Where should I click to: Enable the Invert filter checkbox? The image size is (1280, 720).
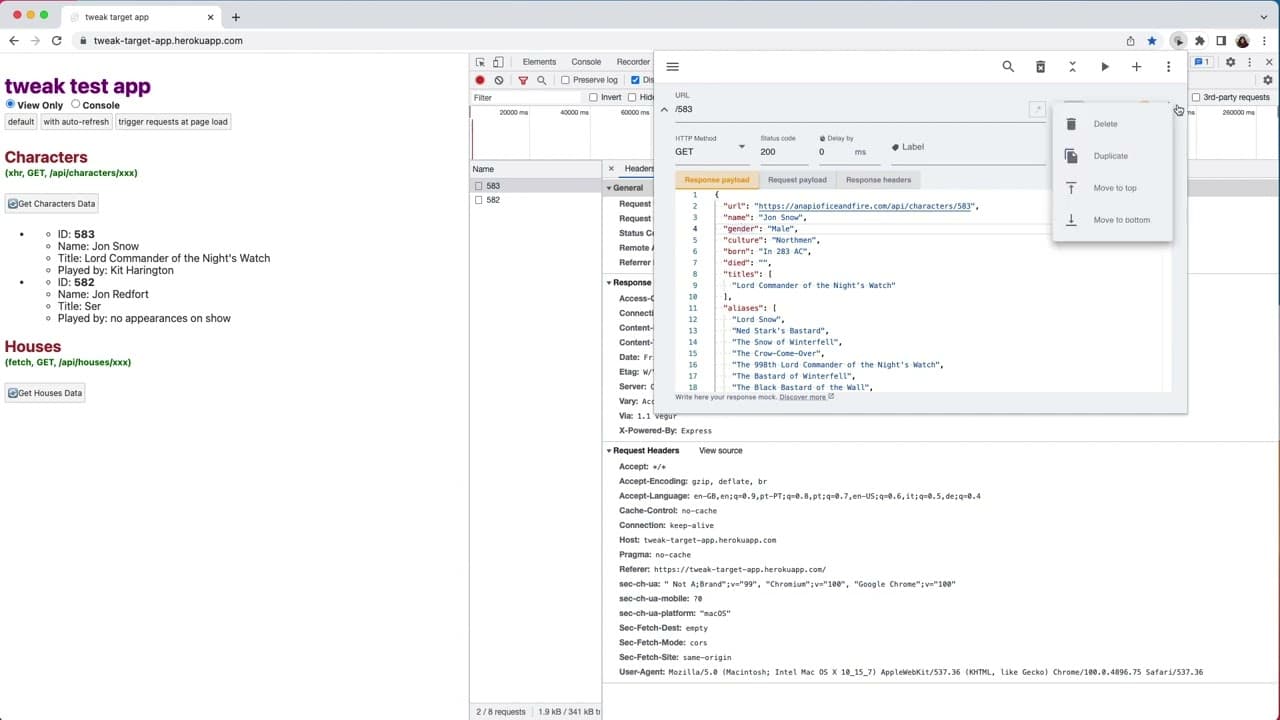click(593, 97)
